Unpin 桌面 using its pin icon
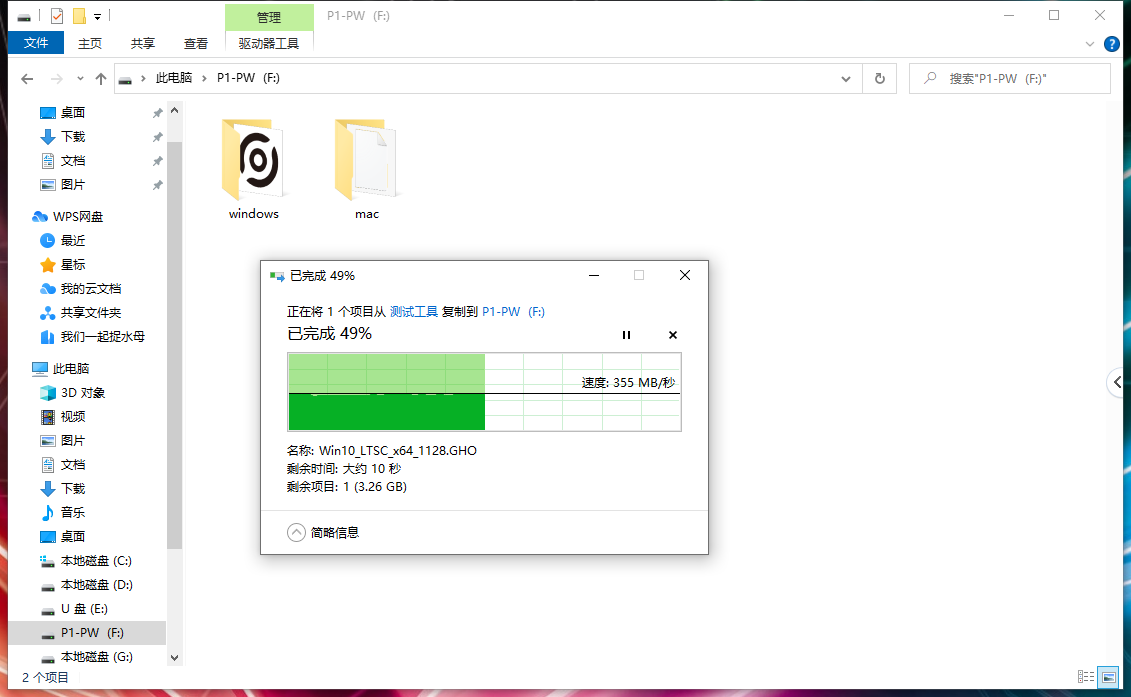The width and height of the screenshot is (1131, 697). coord(157,113)
